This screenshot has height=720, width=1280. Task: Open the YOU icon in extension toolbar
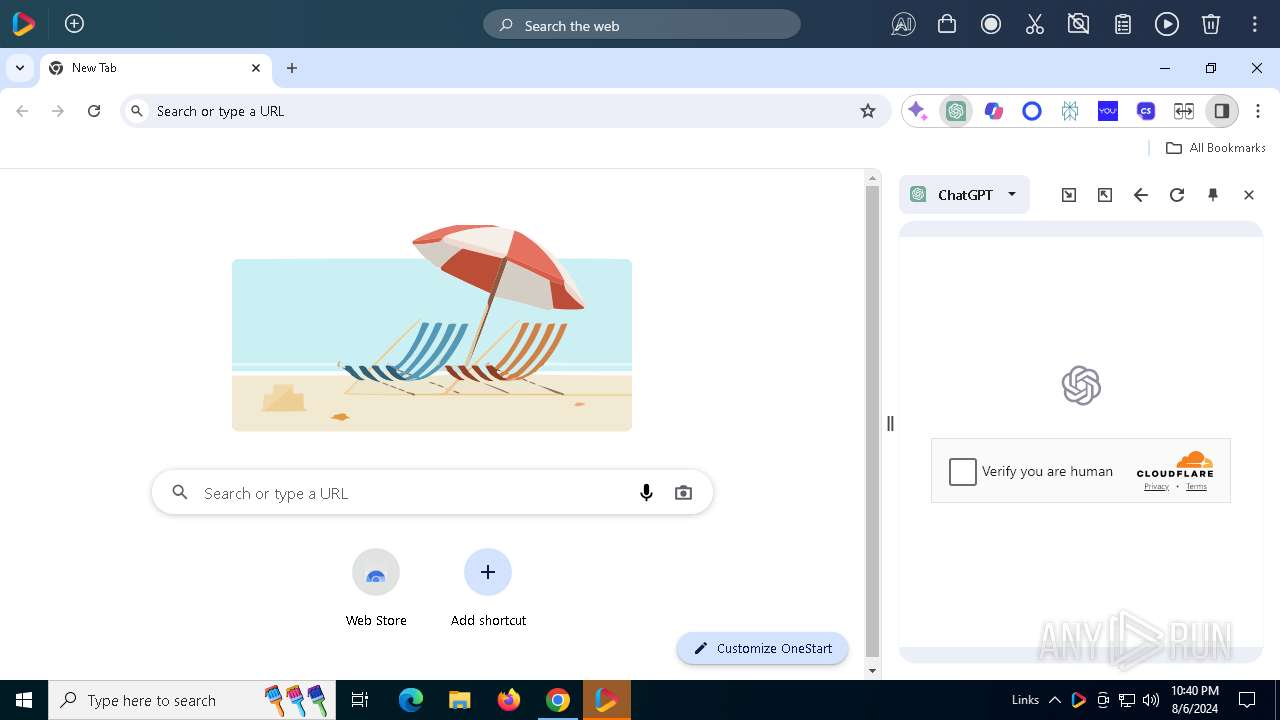1108,111
